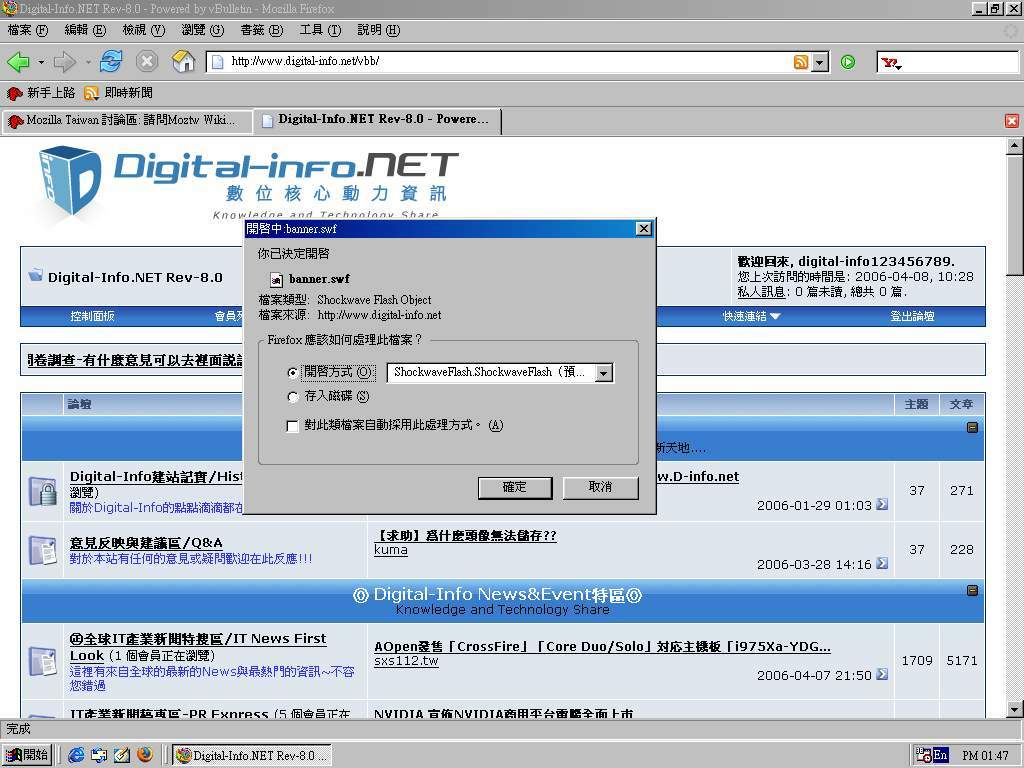
Task: Enable 對此類檔案自動採用此處理方式 checkbox
Action: pos(293,426)
